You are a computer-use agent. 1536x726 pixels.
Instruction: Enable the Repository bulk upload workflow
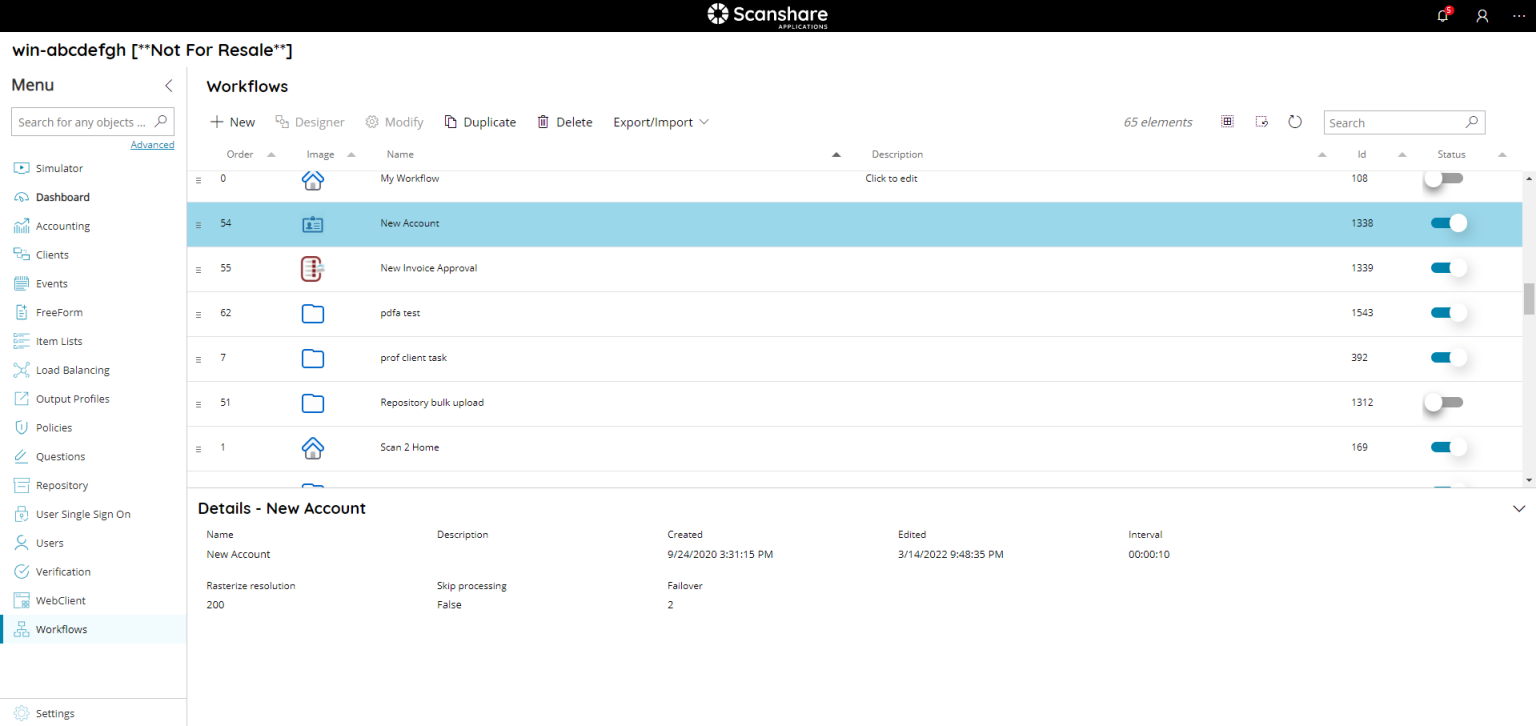click(1442, 402)
